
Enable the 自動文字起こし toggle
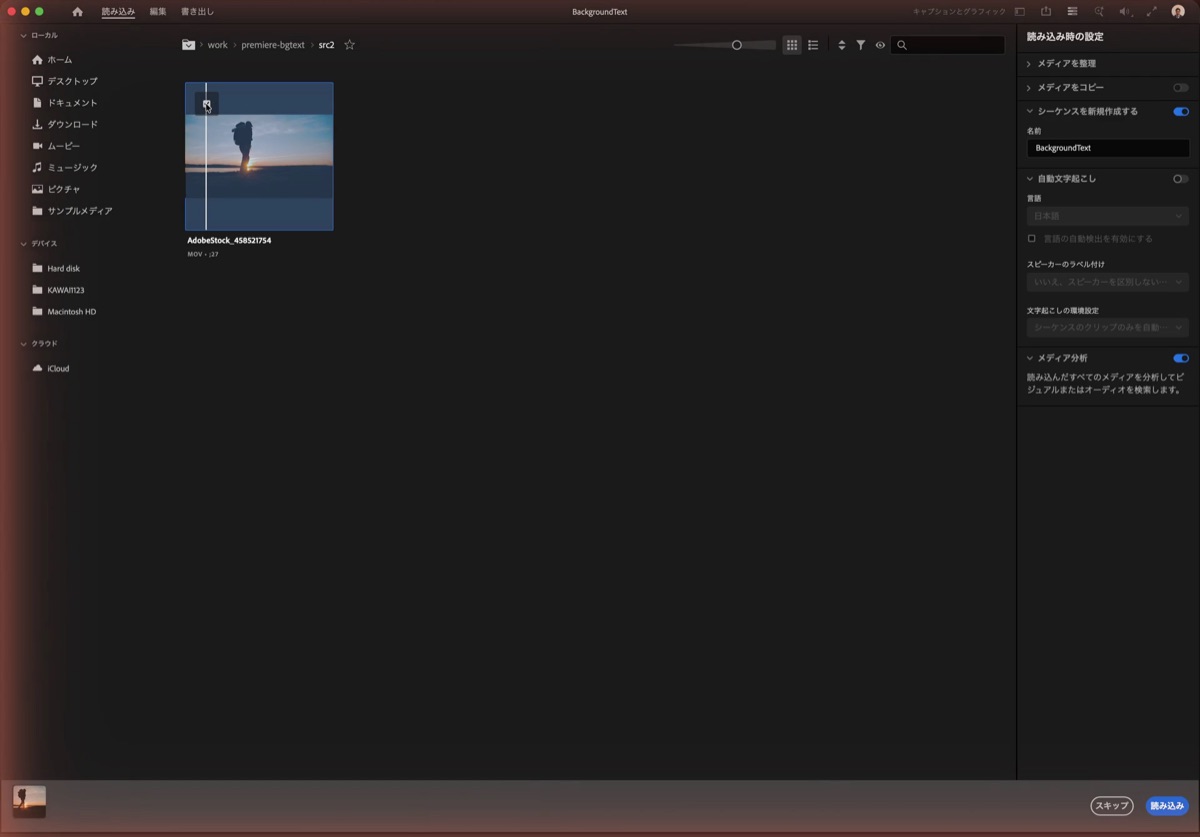1181,179
